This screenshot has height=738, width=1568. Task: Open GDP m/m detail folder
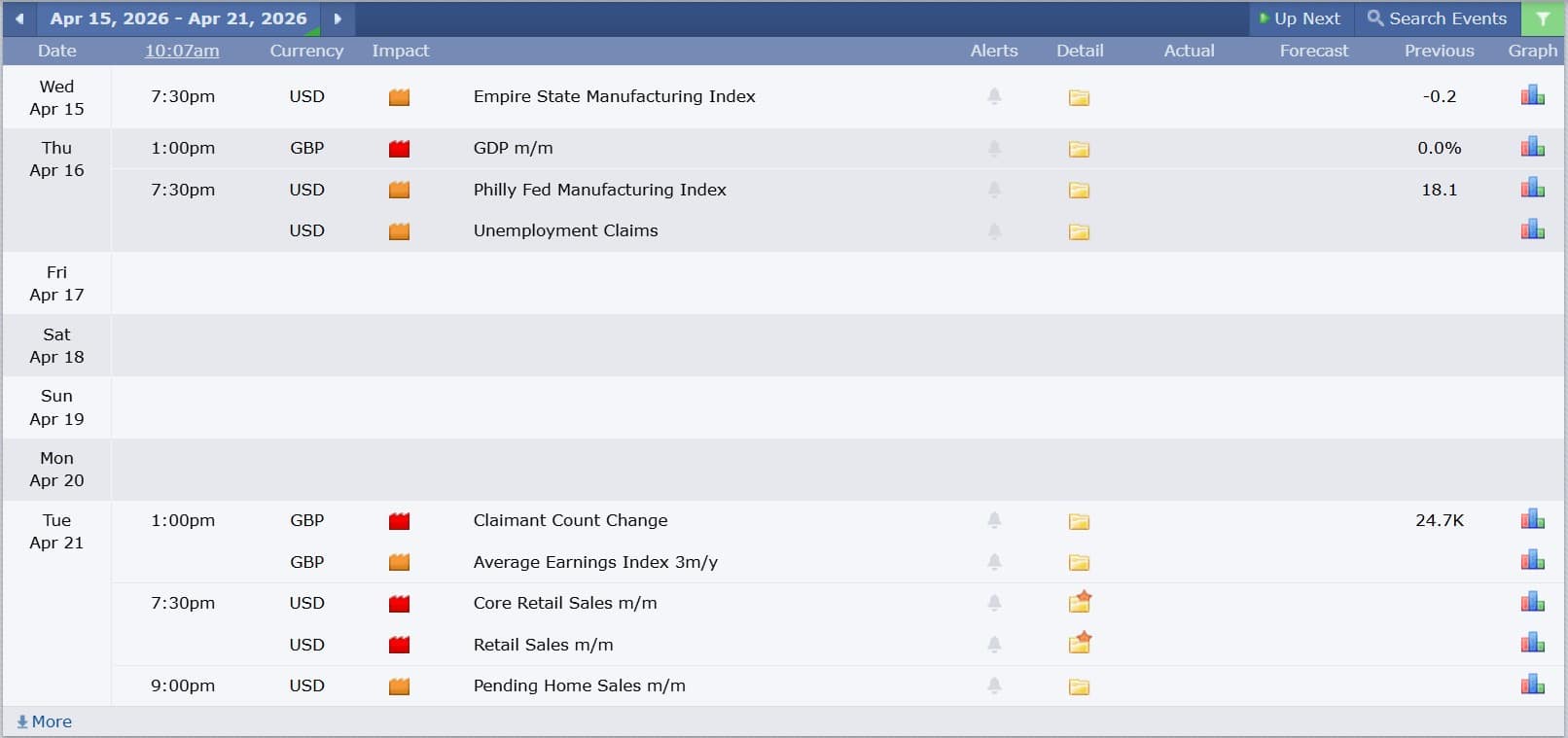(x=1079, y=149)
